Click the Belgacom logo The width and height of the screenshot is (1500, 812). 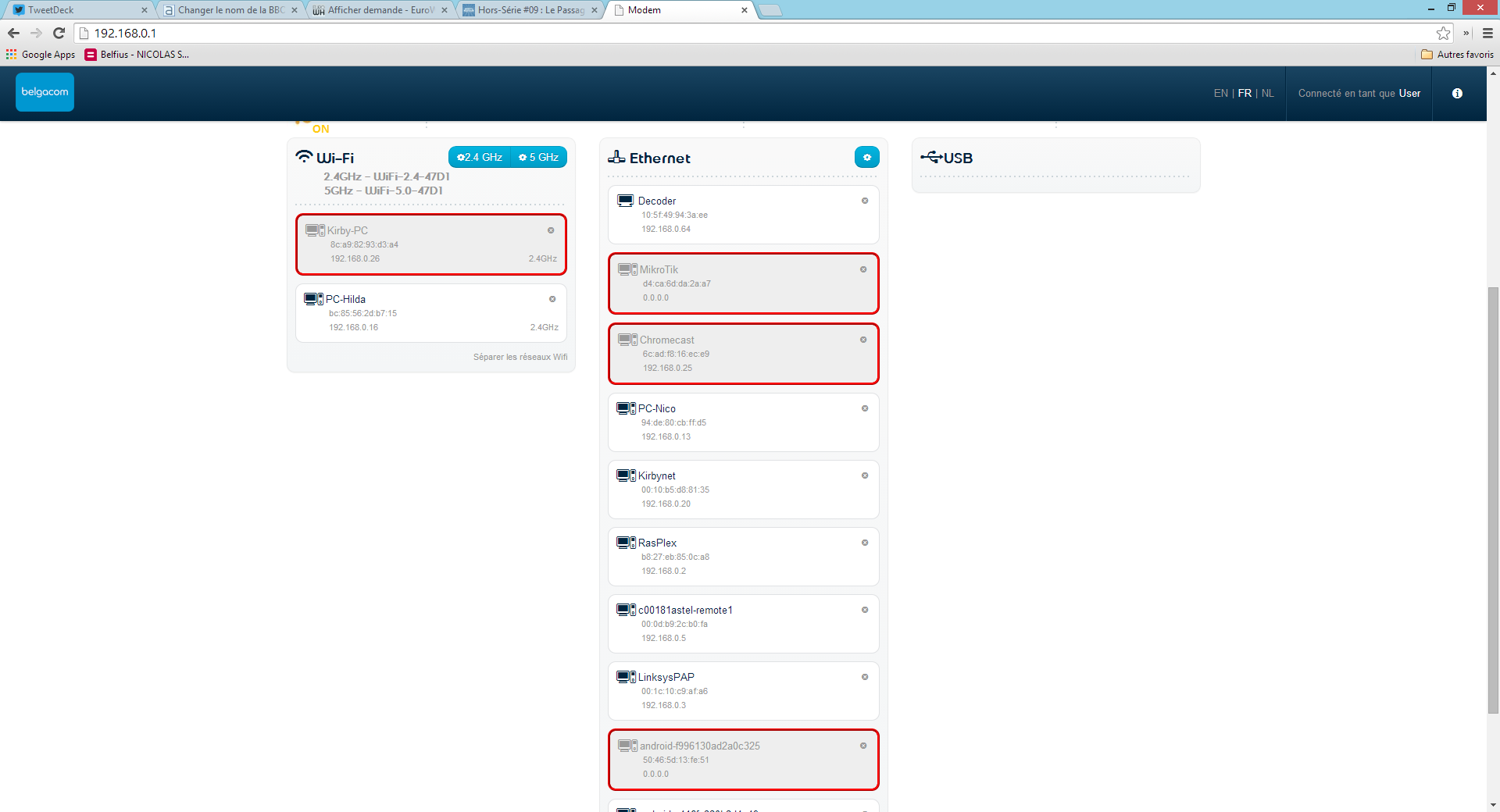(x=45, y=92)
